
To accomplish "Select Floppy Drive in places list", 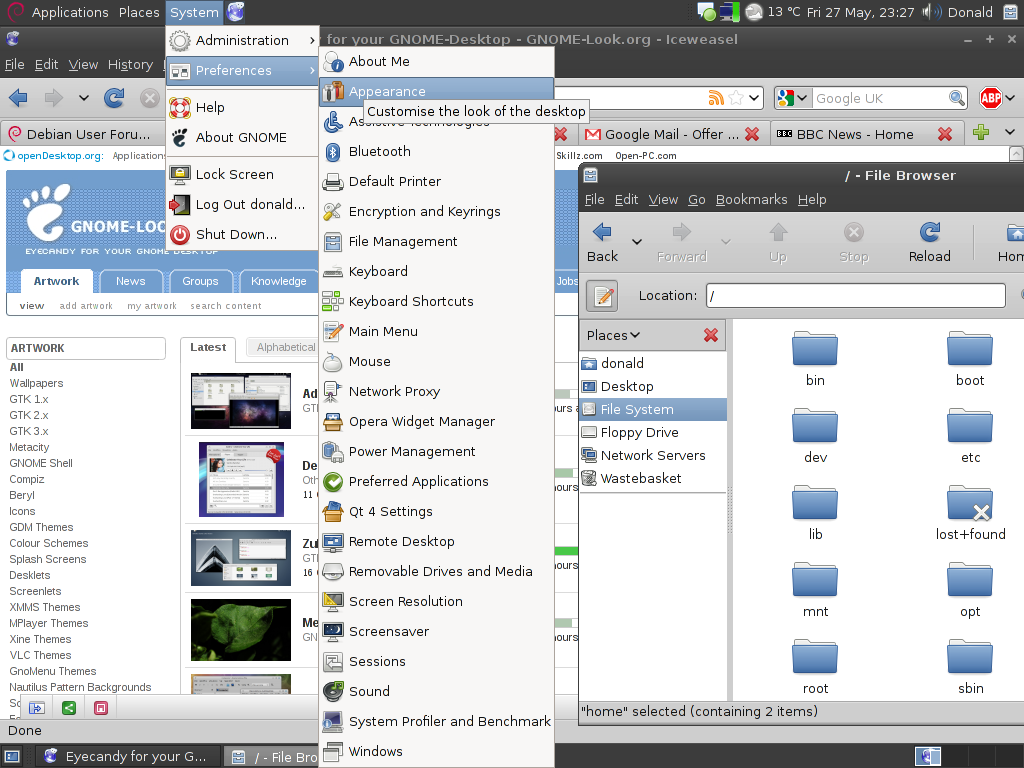I will tap(652, 433).
